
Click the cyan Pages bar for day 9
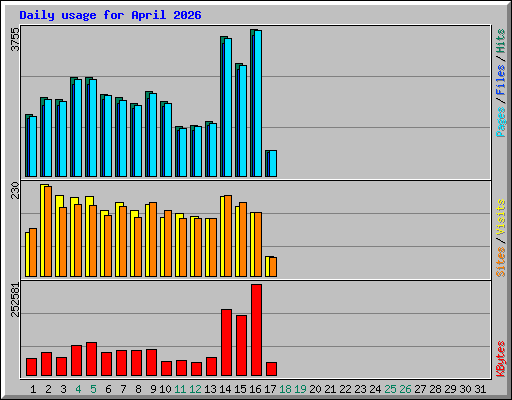153,135
